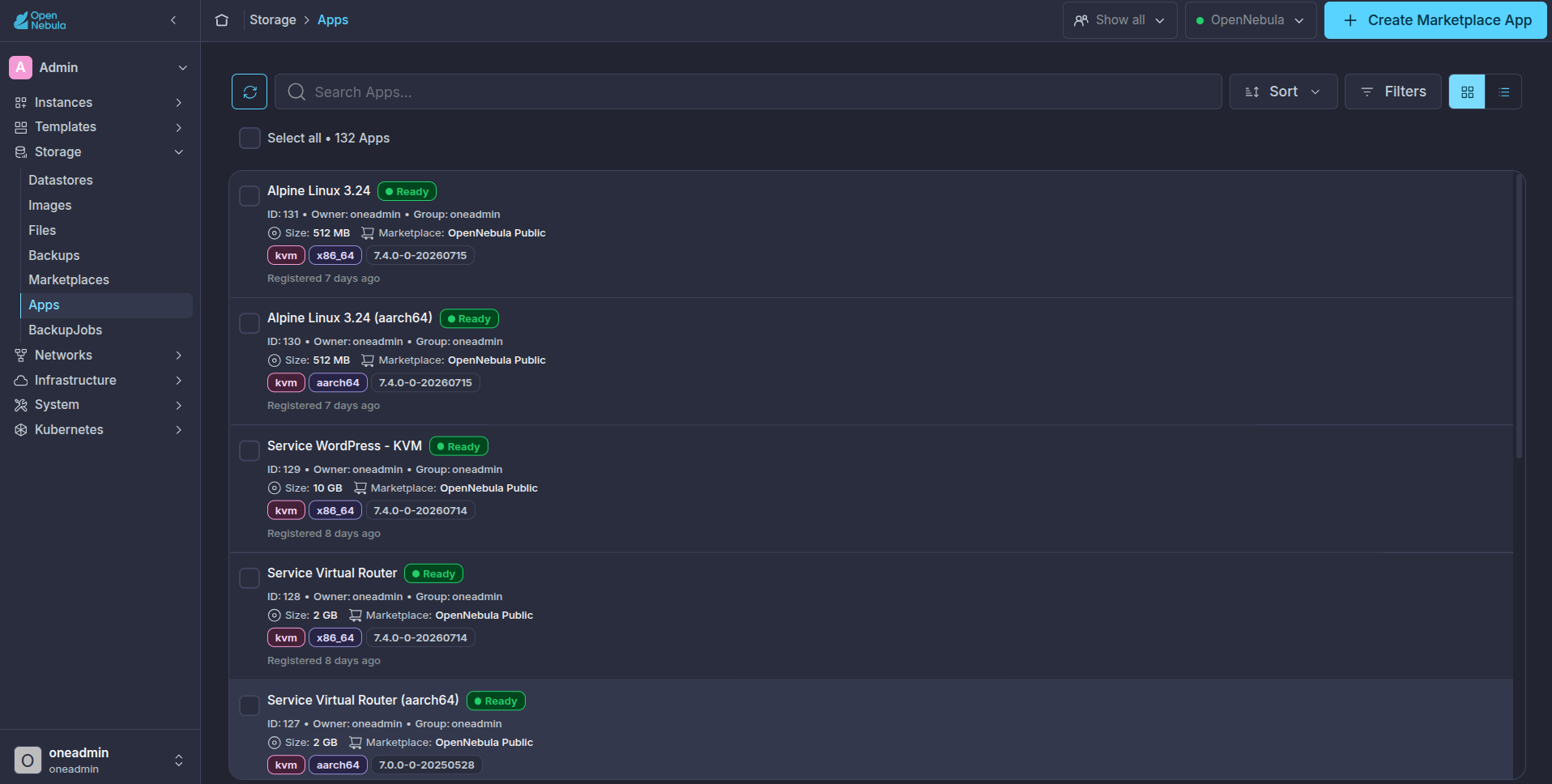This screenshot has height=784, width=1552.
Task: Select the Alpine Linux 3.24 (aarch64) checkbox
Action: [x=249, y=323]
